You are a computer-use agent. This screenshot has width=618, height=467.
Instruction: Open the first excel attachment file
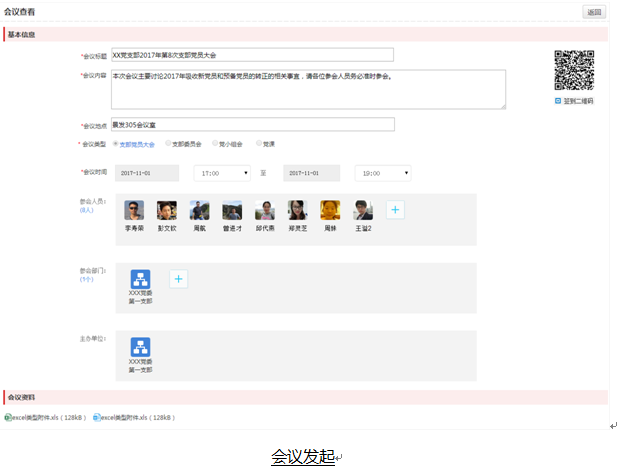46,417
